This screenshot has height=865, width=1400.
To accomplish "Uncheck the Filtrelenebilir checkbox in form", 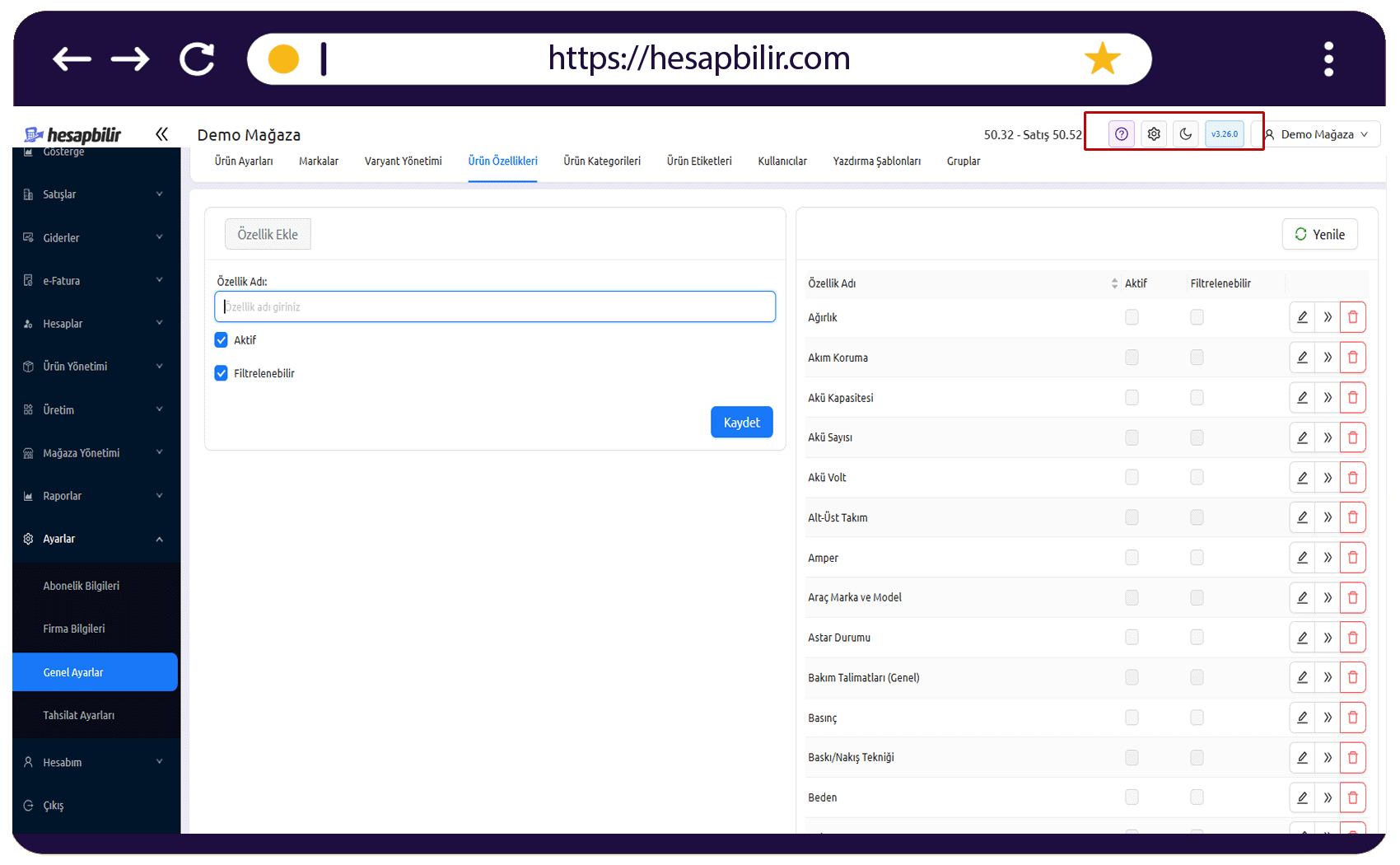I will 221,373.
